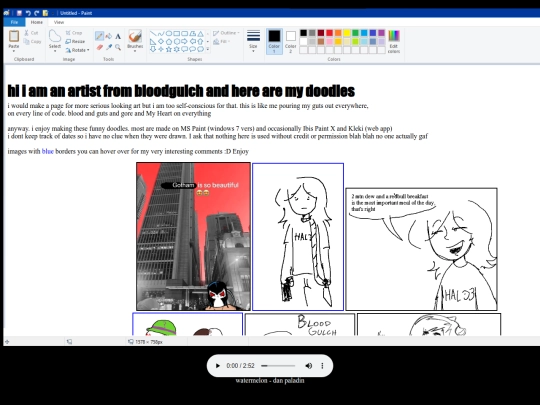Switch to the Home tab

pyautogui.click(x=37, y=22)
